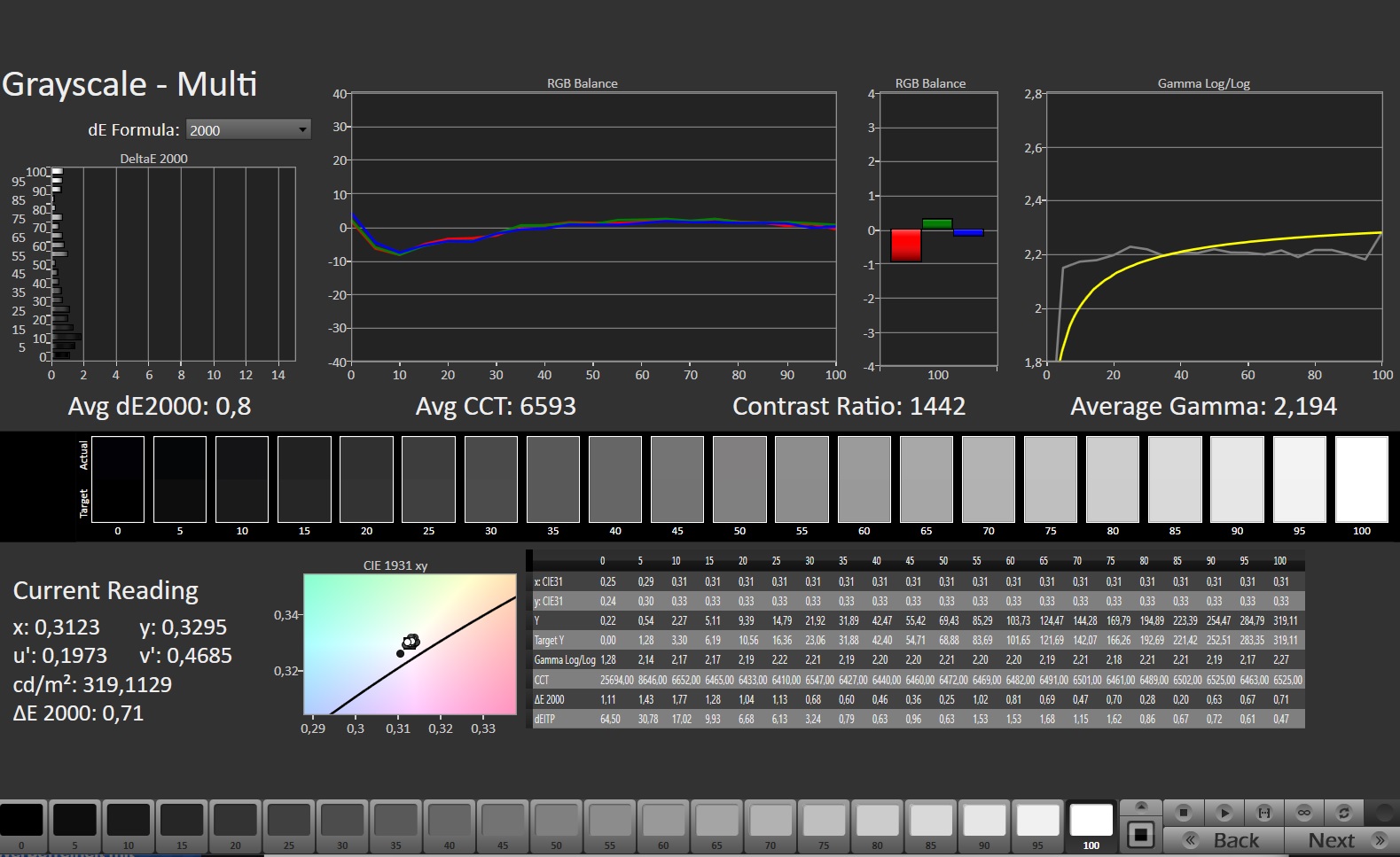Select the 15 gray patch selector button

pyautogui.click(x=182, y=826)
